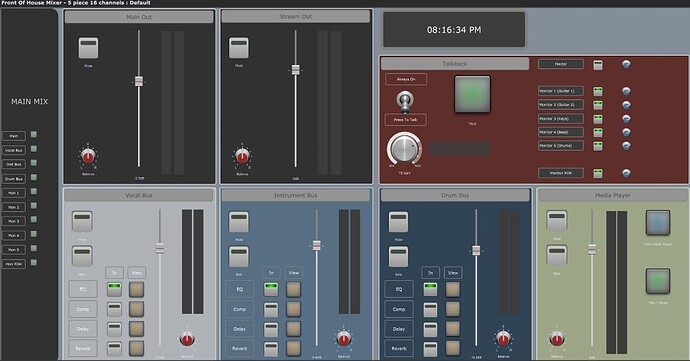Image resolution: width=690 pixels, height=361 pixels.
Task: Click the Stream Out fader handle
Action: (x=296, y=70)
